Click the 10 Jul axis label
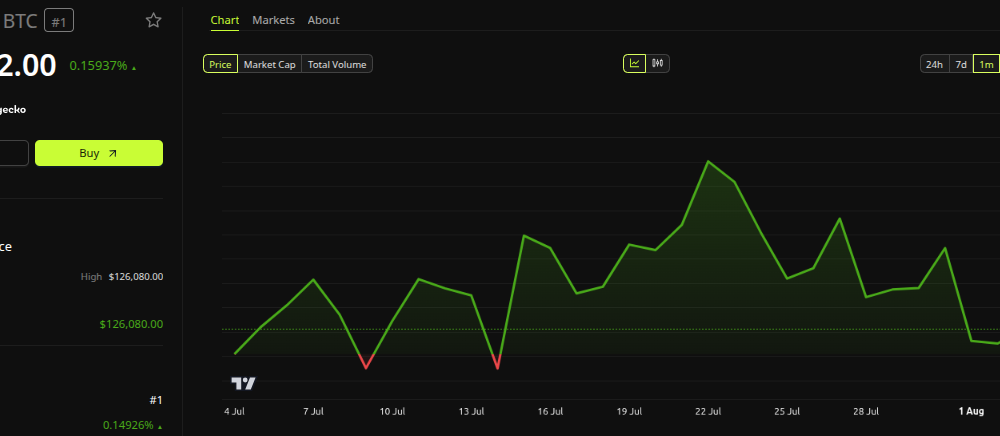 click(393, 411)
